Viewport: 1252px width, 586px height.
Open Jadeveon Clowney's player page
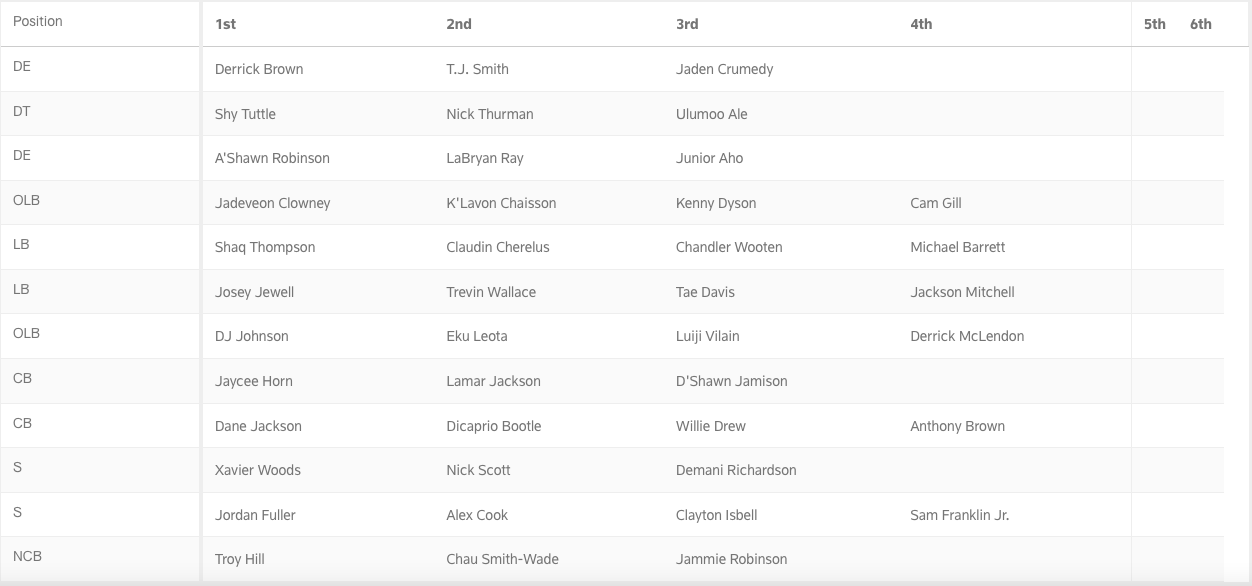pyautogui.click(x=272, y=203)
